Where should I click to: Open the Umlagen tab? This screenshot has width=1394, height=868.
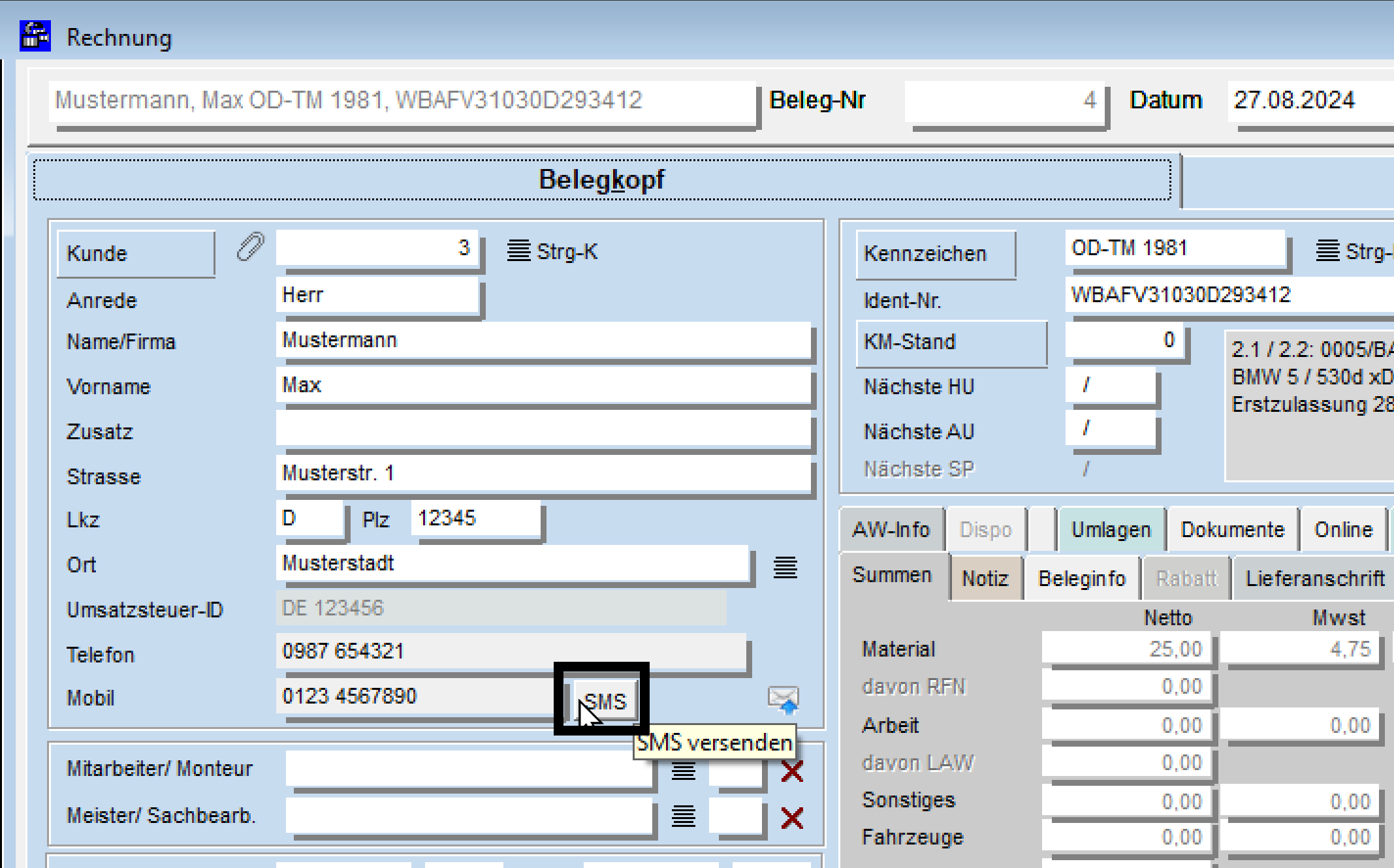(x=1111, y=529)
